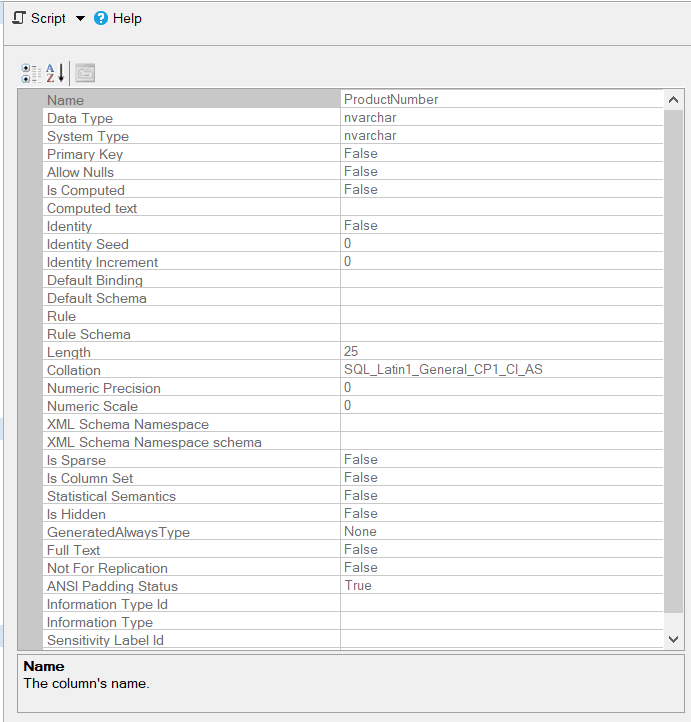
Task: Click the vertical scrollbar thumb
Action: point(673,361)
